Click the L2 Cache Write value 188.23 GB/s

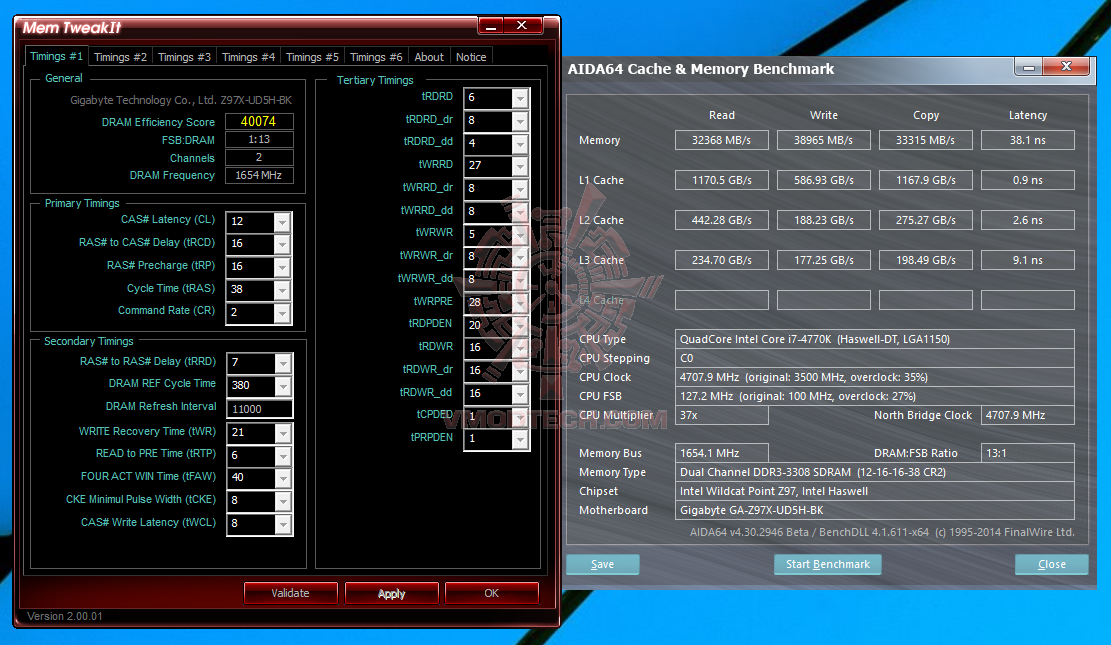pyautogui.click(x=823, y=220)
